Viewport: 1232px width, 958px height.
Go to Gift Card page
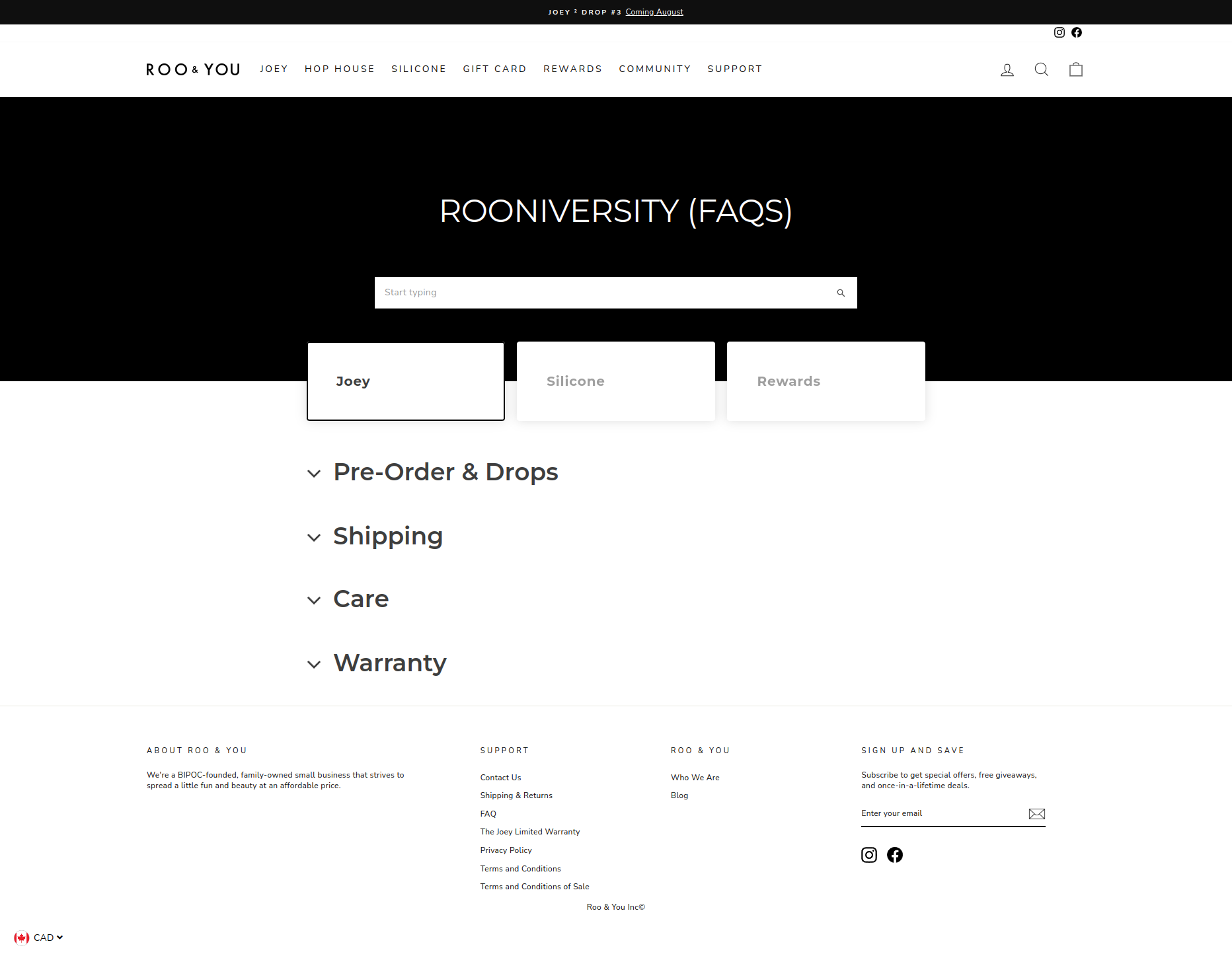click(x=495, y=69)
